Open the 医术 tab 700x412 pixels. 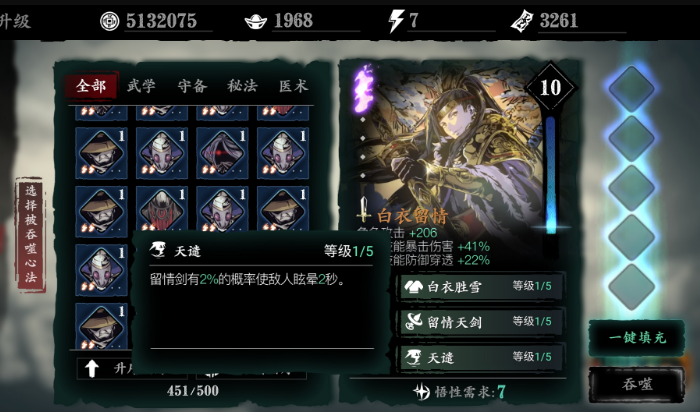293,85
